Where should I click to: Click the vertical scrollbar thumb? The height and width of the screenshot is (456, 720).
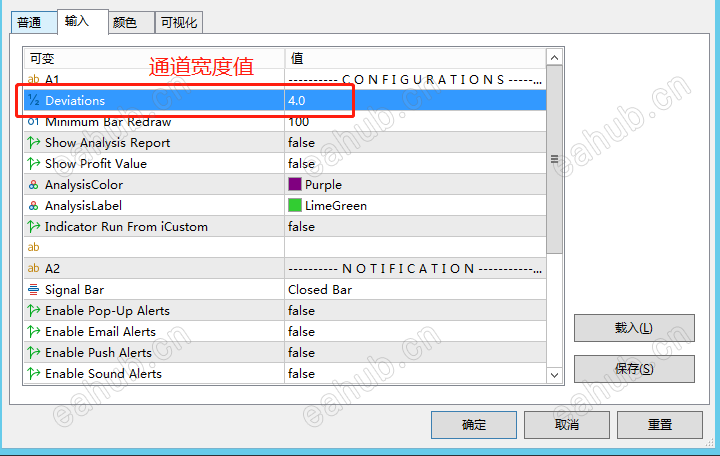(554, 159)
